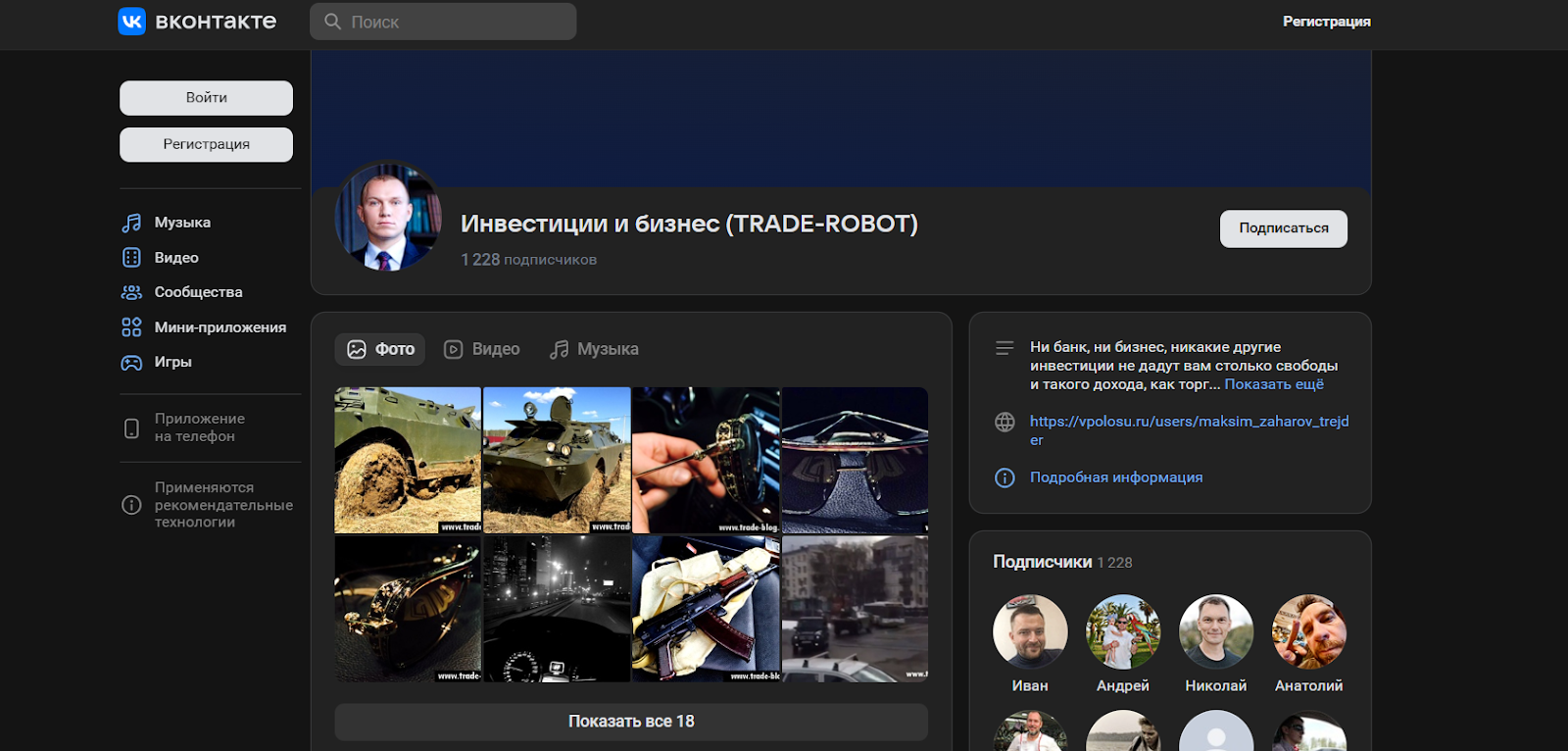Open Игры in the left sidebar
The height and width of the screenshot is (751, 1568).
coord(172,362)
